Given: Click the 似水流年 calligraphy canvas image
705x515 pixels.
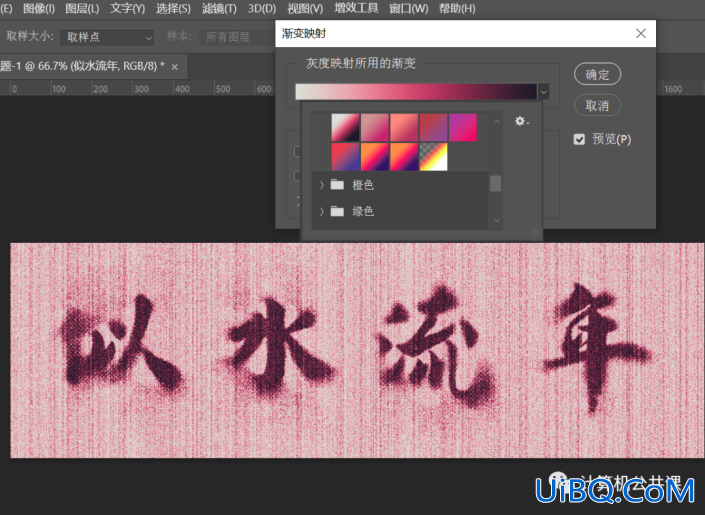Looking at the screenshot, I should point(357,350).
